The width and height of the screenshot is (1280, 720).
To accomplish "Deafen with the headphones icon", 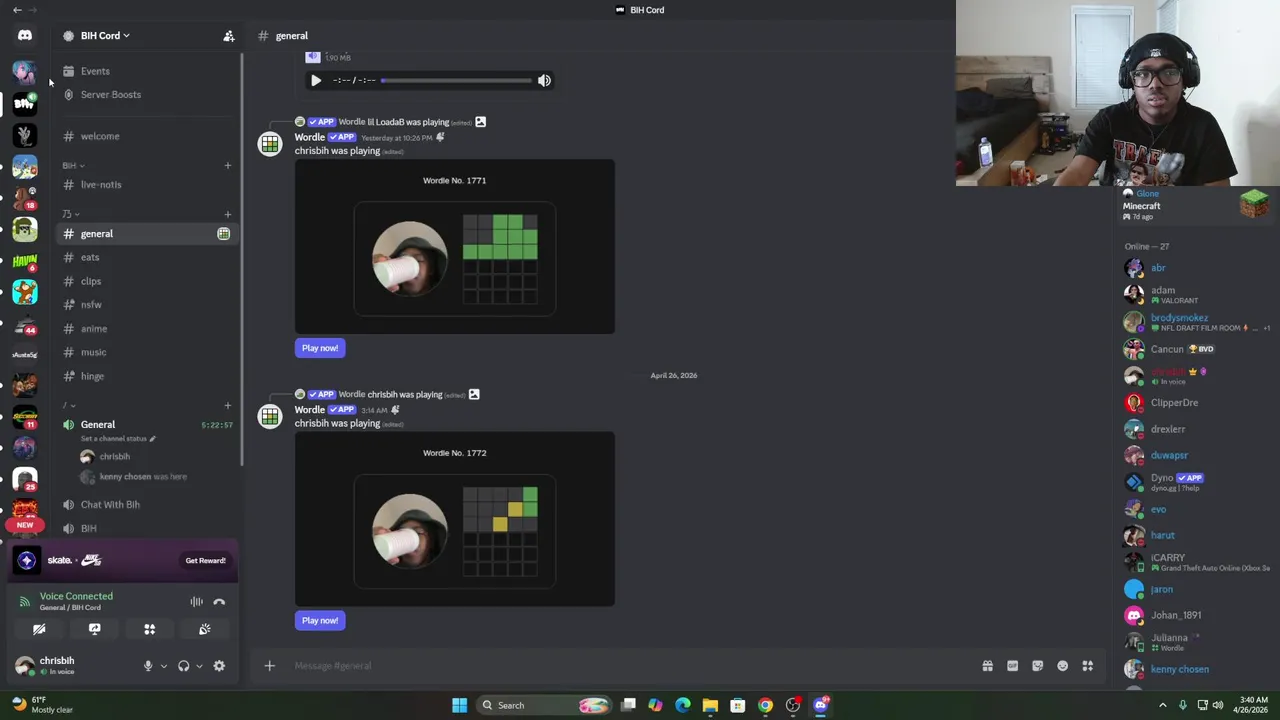I will [183, 666].
